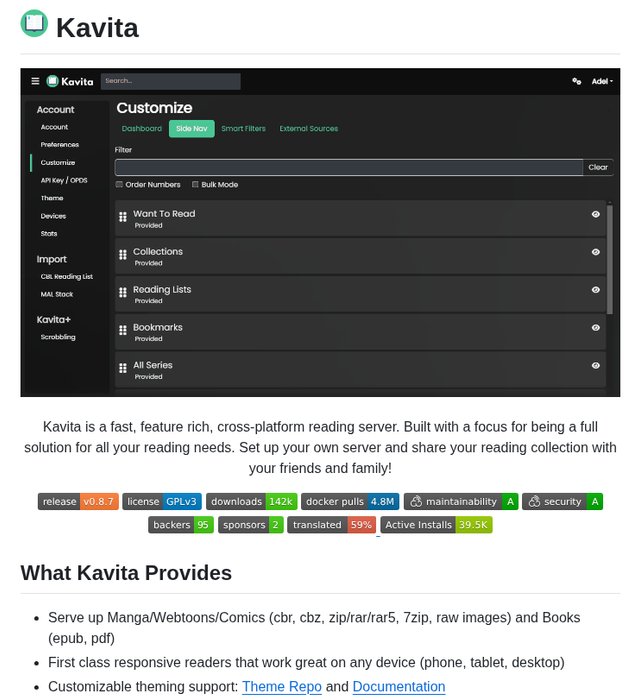Click the Filter text input field
Screen dimensions: 640x700
pyautogui.click(x=348, y=167)
